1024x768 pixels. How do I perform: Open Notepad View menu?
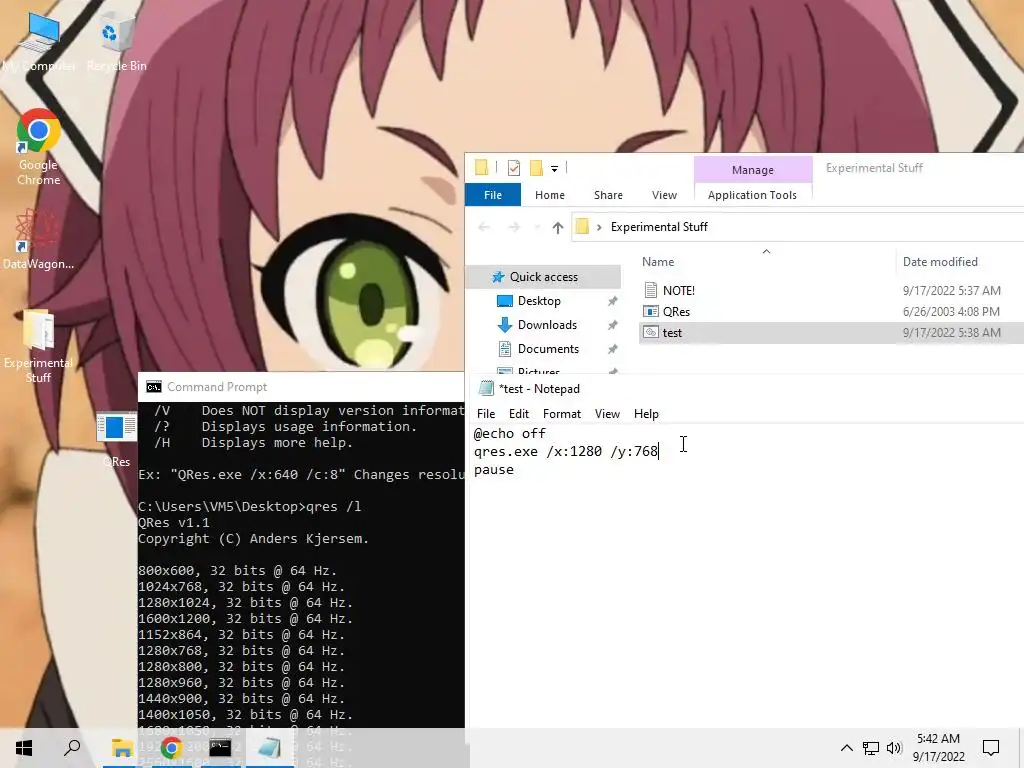(x=607, y=414)
